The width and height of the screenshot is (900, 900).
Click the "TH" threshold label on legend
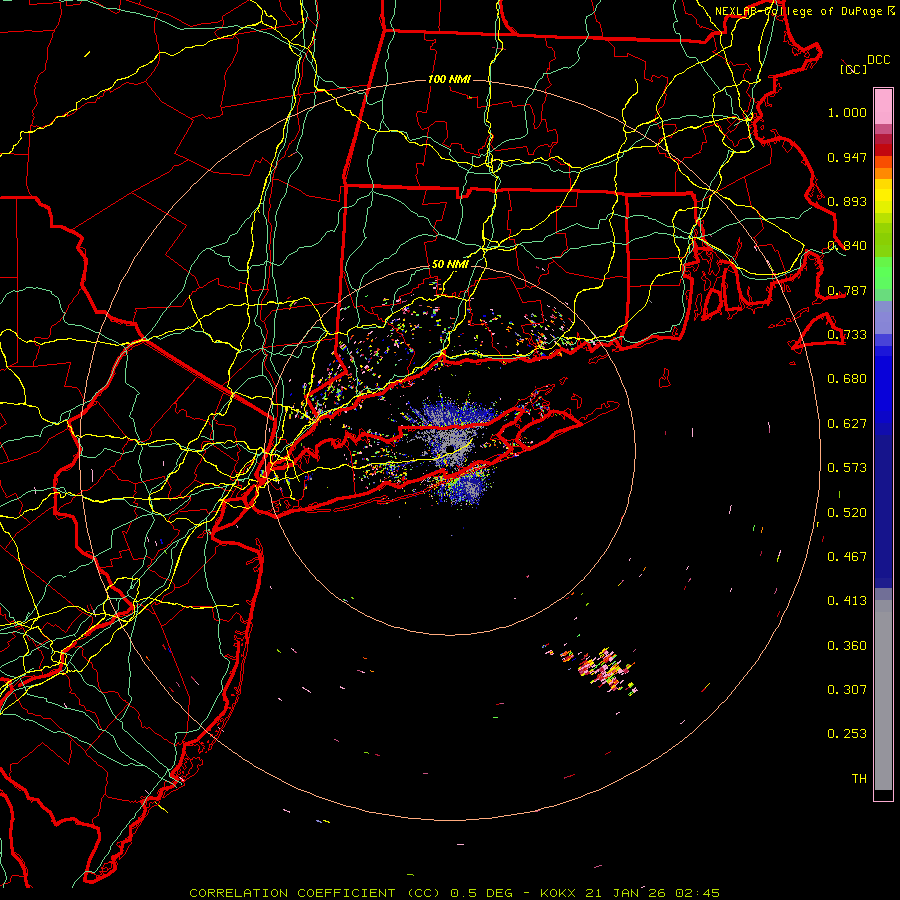coord(859,779)
